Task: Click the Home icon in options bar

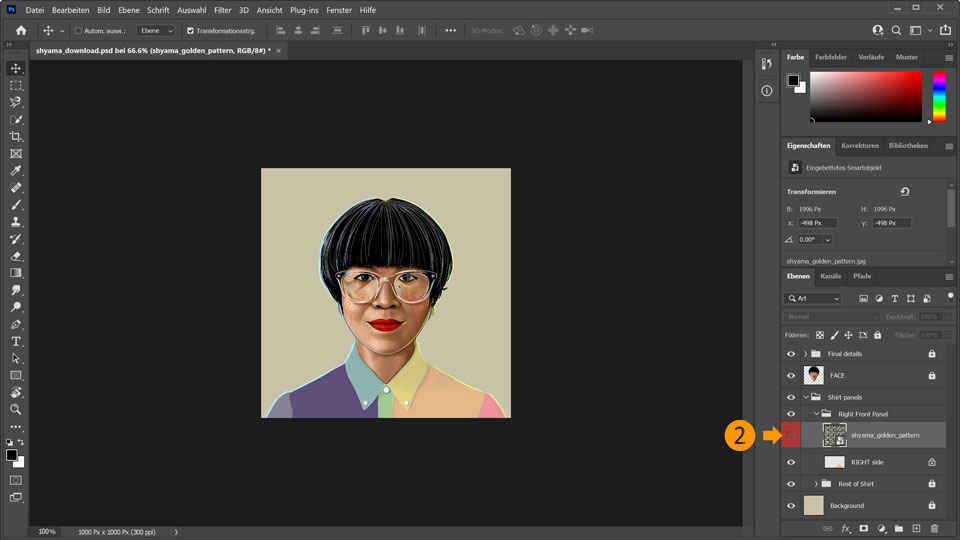Action: pos(21,31)
